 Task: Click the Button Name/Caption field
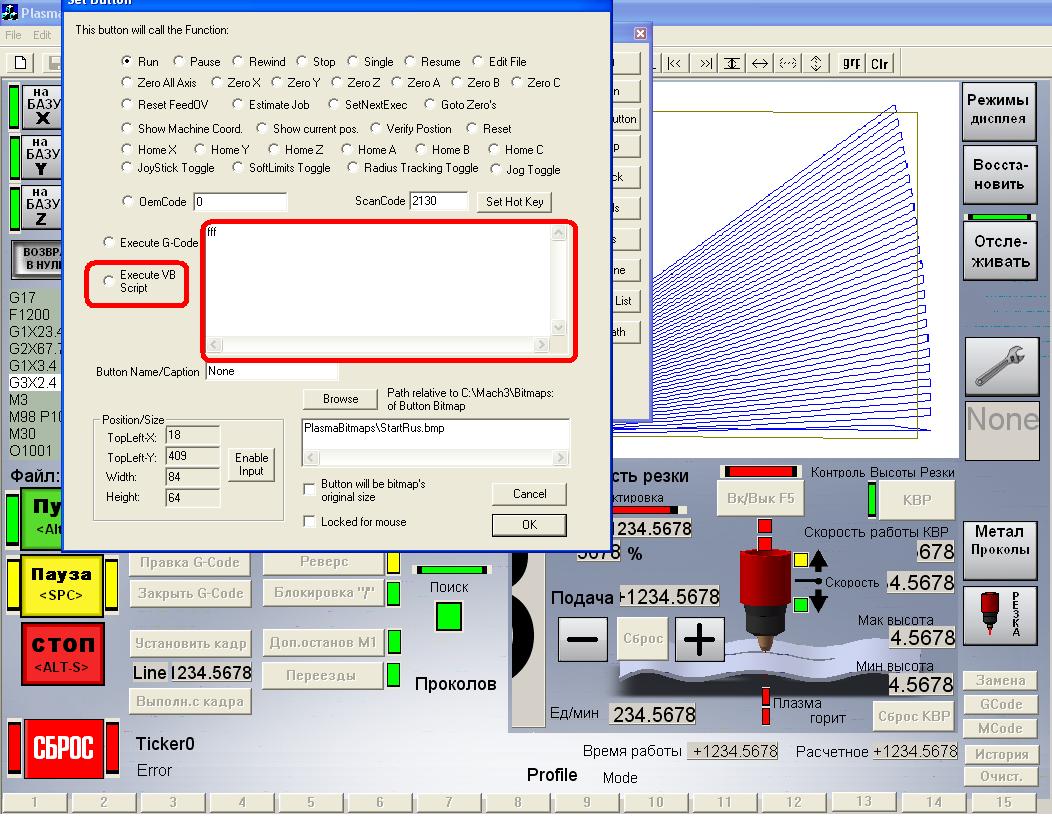tap(272, 371)
